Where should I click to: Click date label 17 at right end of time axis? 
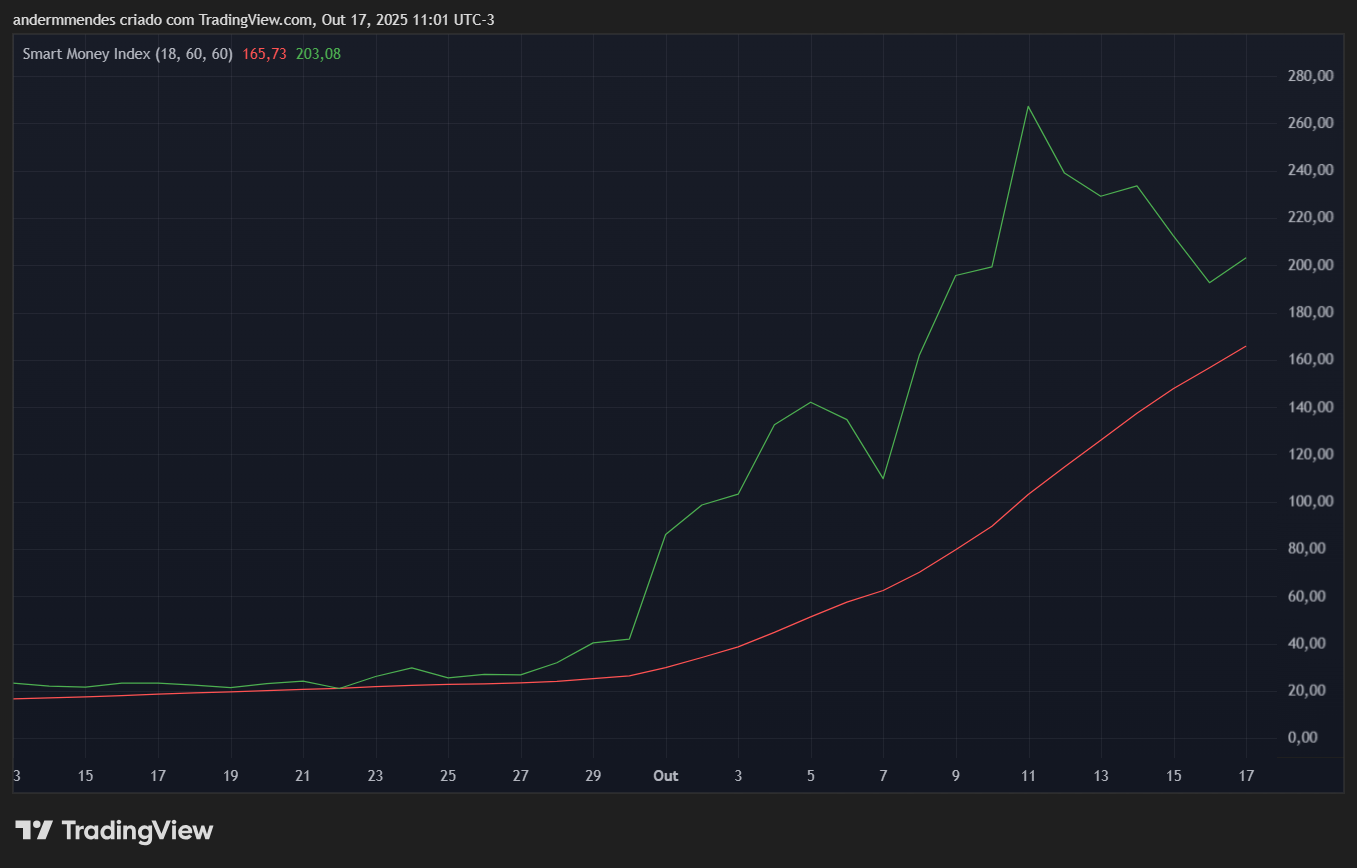click(x=1245, y=776)
